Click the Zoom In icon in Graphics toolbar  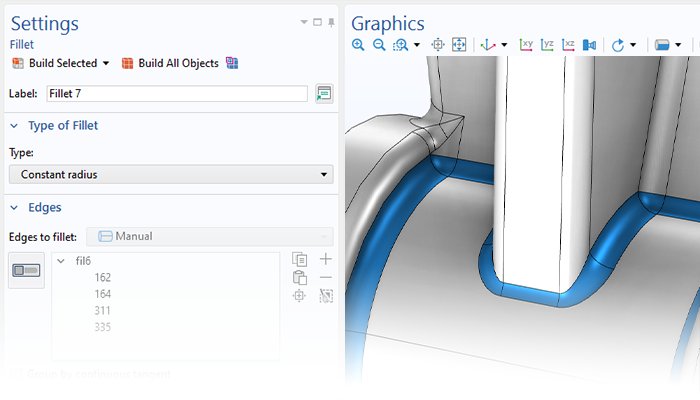[x=358, y=45]
